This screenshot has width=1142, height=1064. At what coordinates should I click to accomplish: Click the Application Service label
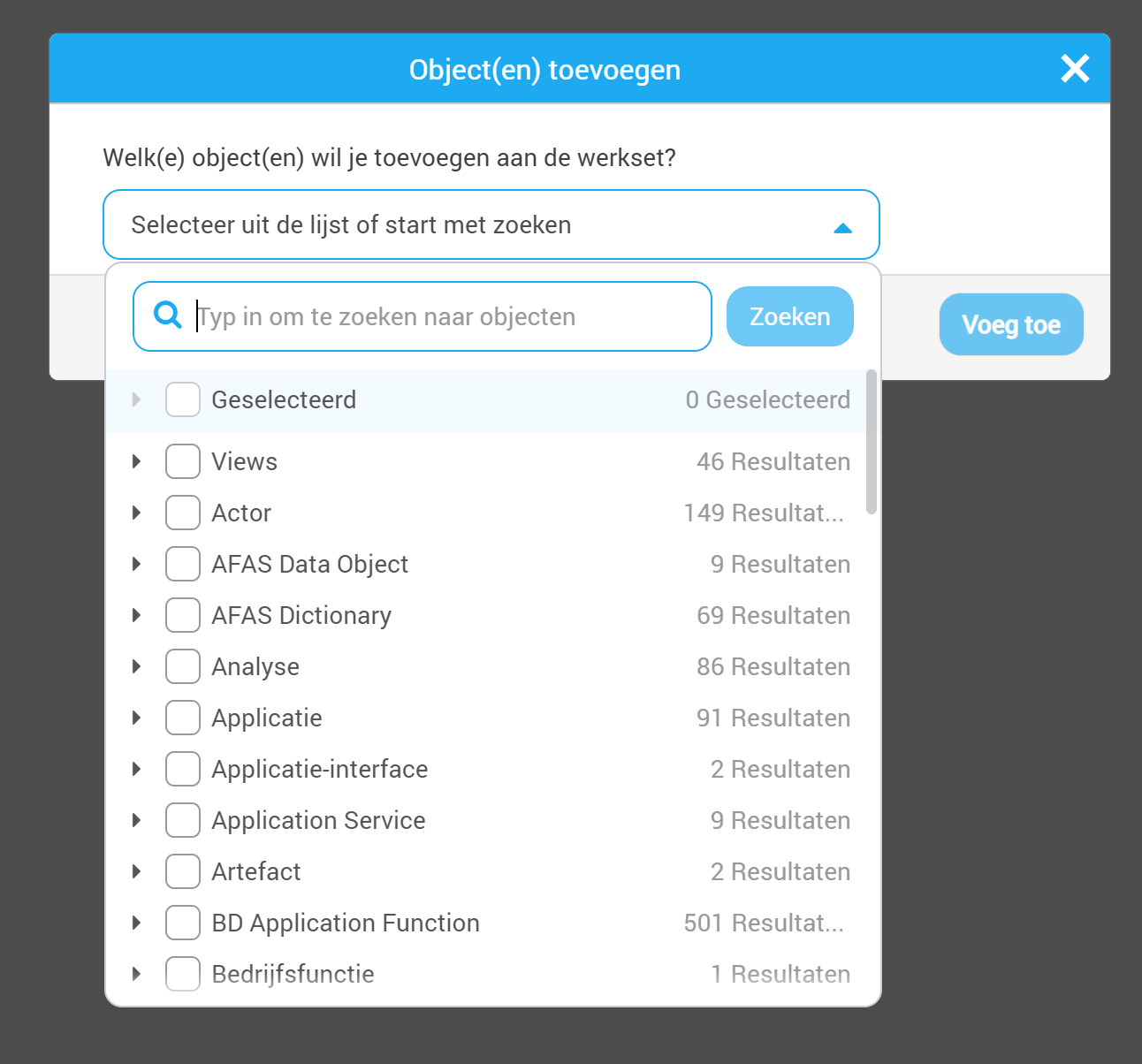coord(318,820)
